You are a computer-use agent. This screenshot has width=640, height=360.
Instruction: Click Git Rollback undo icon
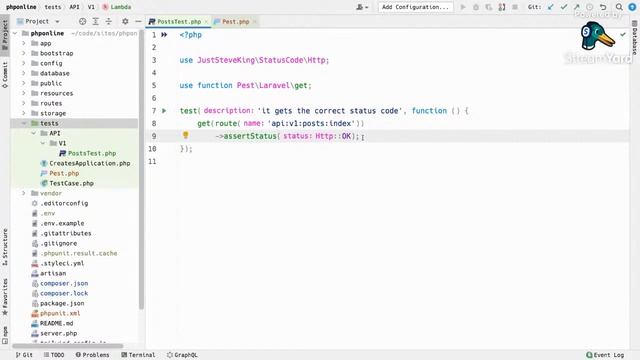603,7
